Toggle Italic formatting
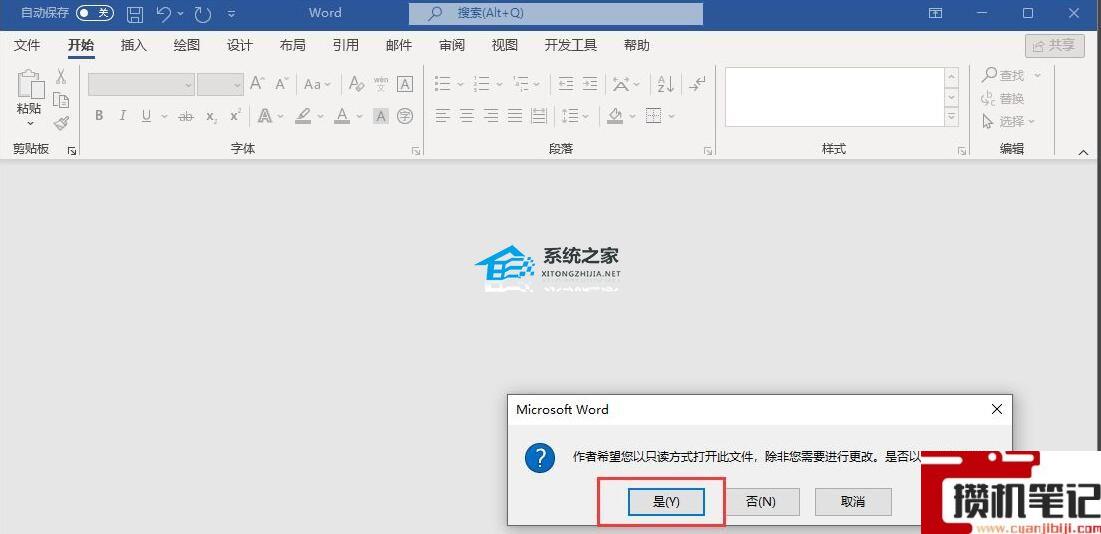Screen dimensions: 1101x534 click(x=123, y=116)
